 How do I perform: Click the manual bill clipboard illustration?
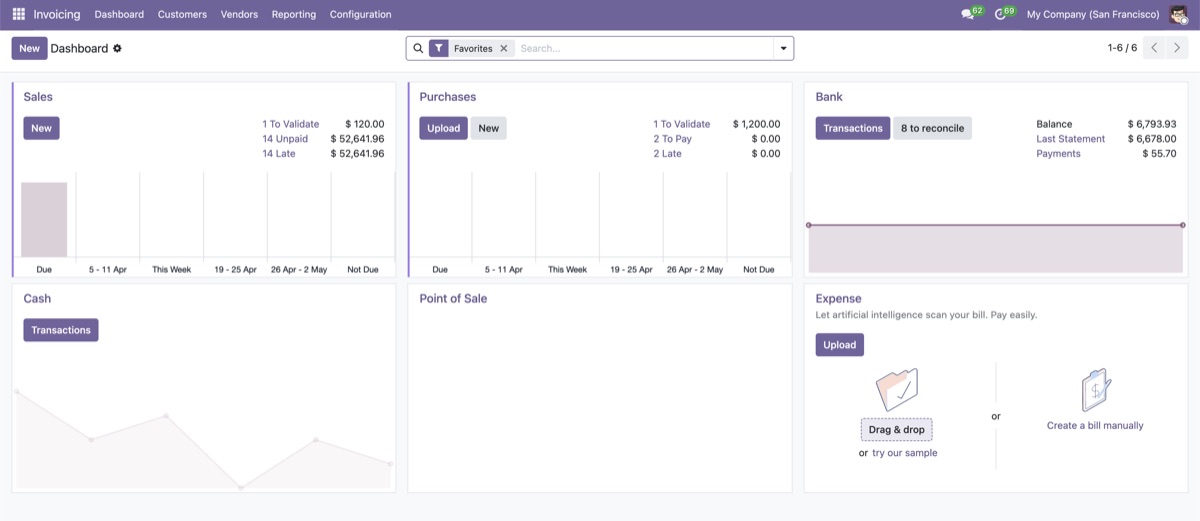(x=1096, y=390)
